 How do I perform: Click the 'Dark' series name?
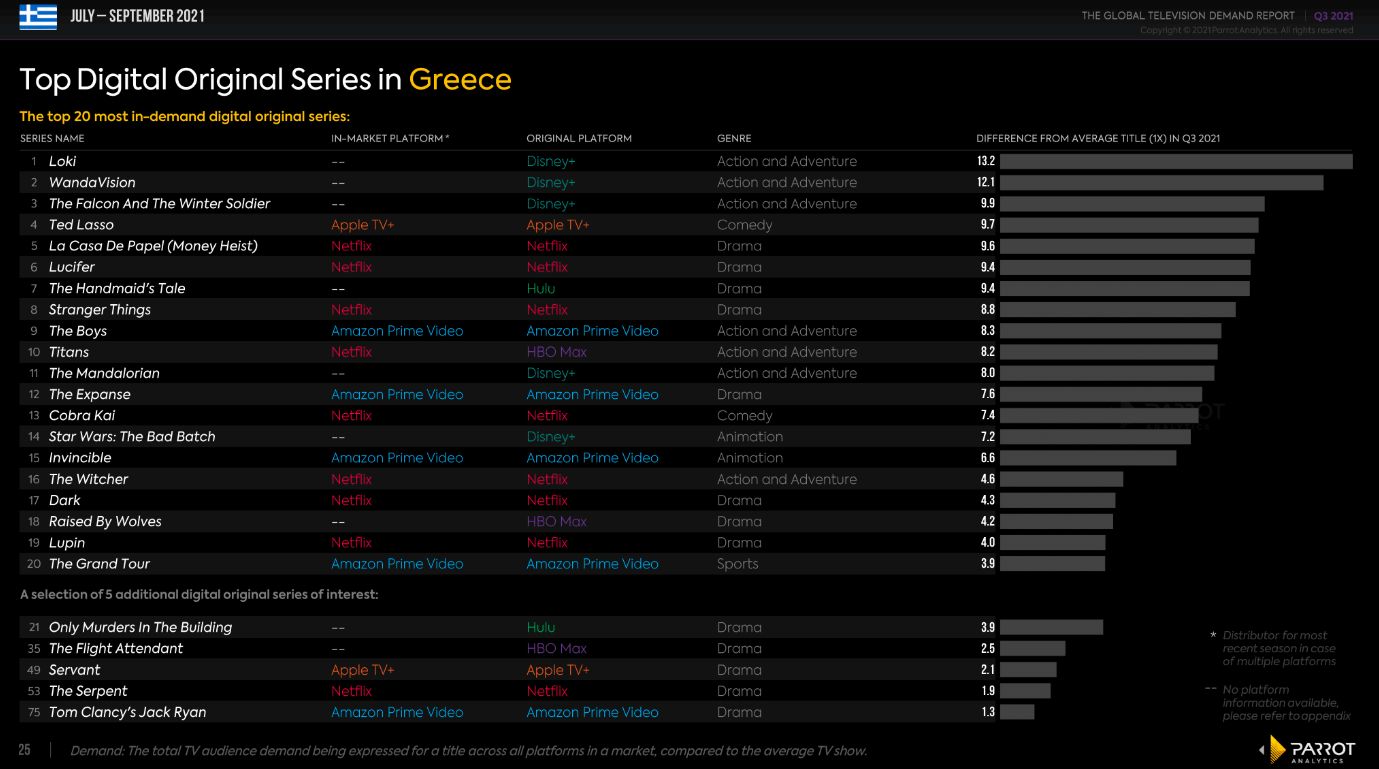pos(65,500)
